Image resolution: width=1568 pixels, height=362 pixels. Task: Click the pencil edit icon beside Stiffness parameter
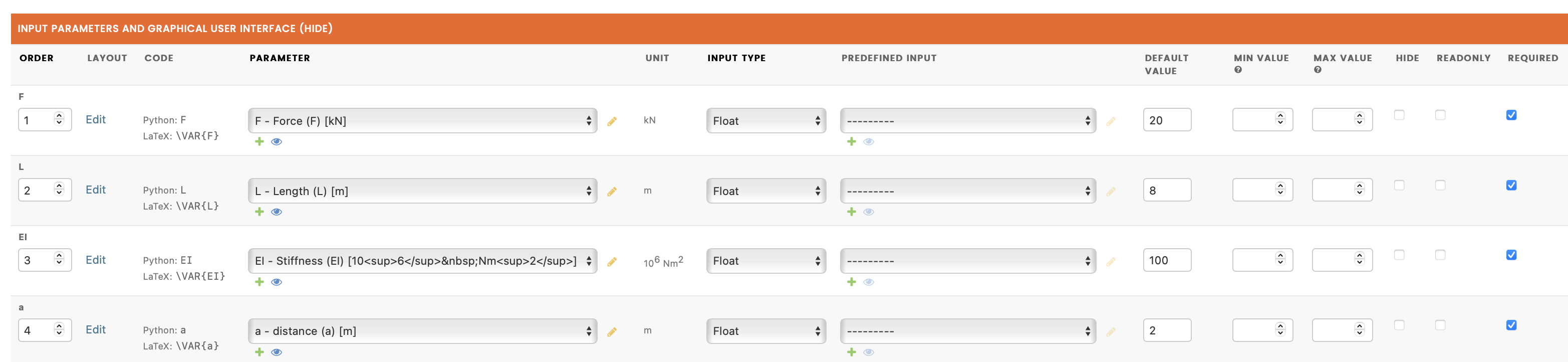[x=612, y=261]
